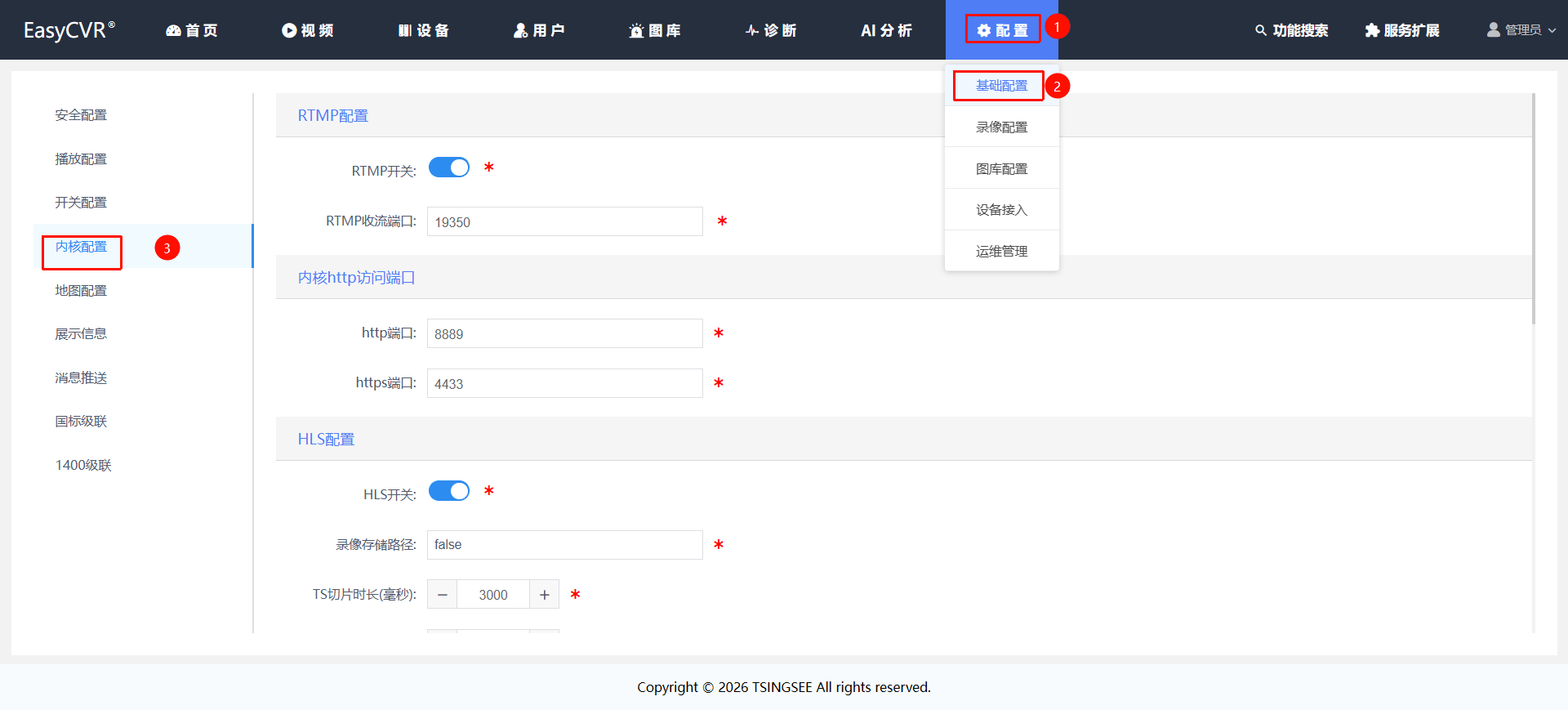Go to 国标级联 sidebar entry
The height and width of the screenshot is (710, 1568).
[81, 422]
